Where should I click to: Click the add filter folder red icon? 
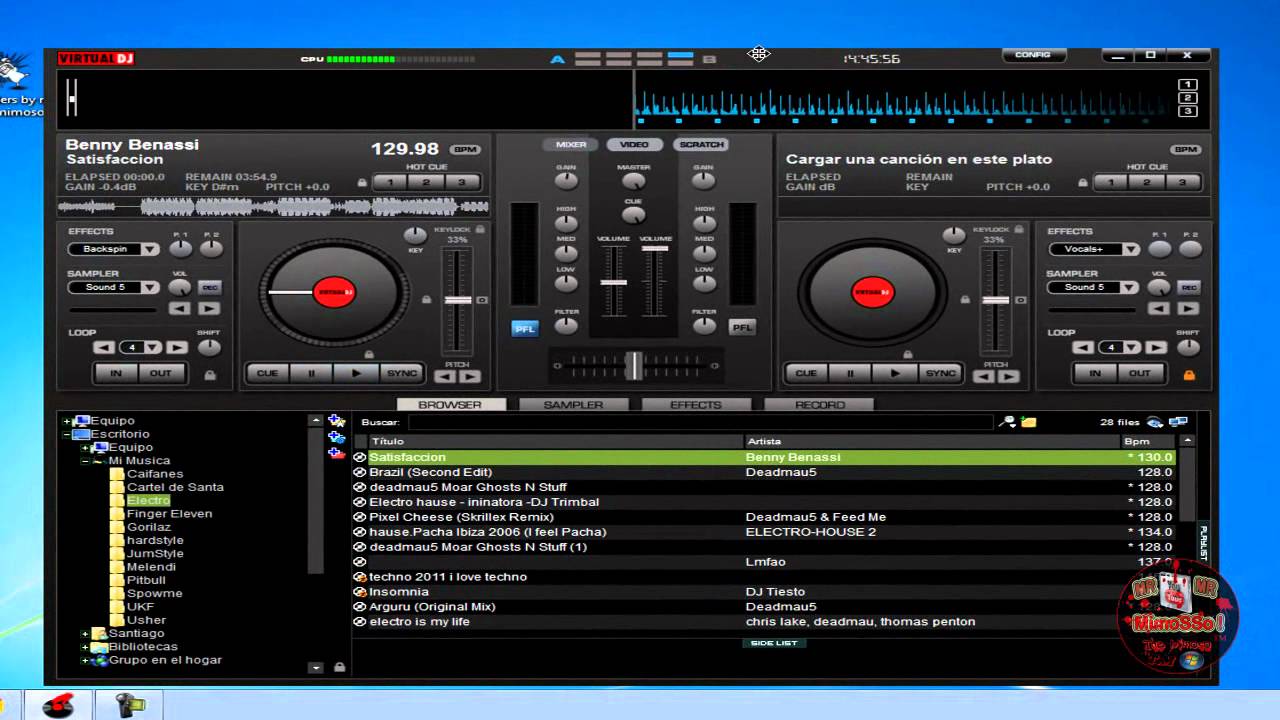click(336, 453)
